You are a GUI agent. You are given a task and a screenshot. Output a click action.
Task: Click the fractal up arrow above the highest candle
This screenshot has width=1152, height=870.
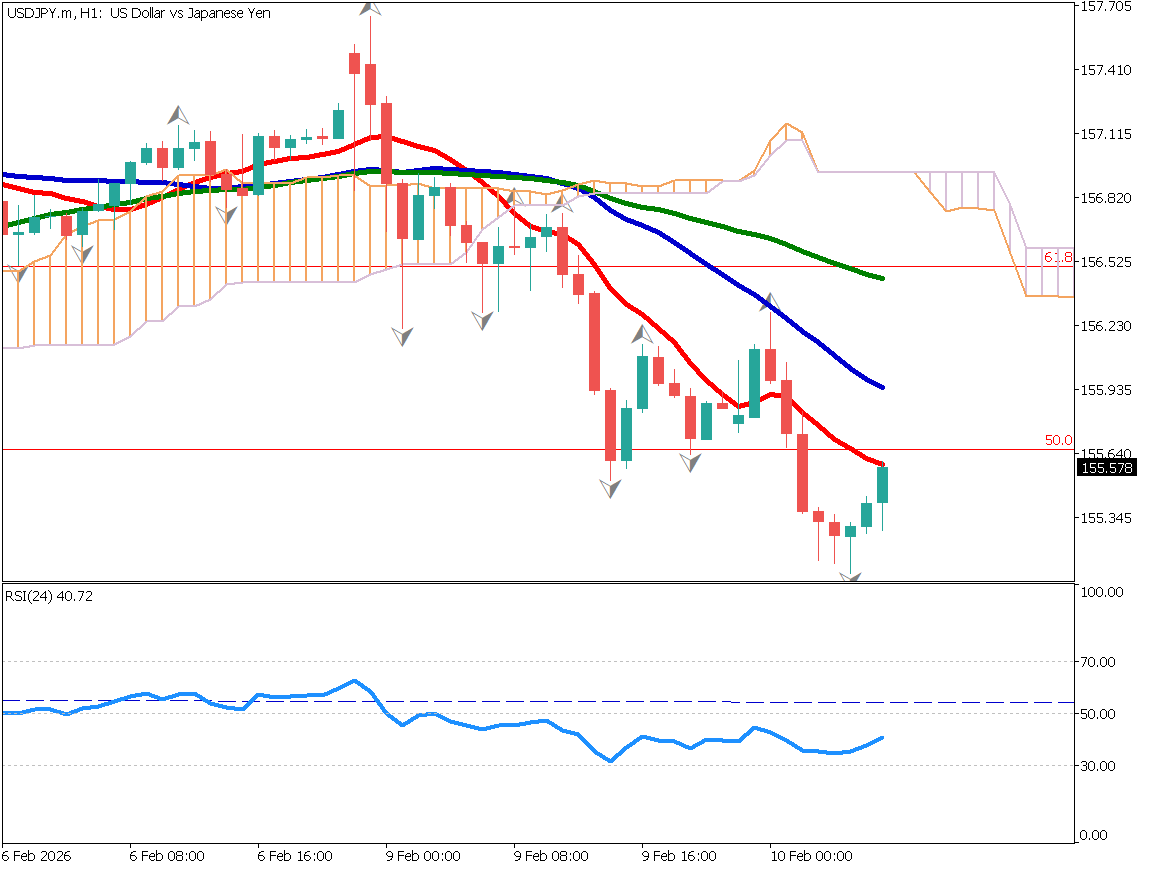(370, 6)
